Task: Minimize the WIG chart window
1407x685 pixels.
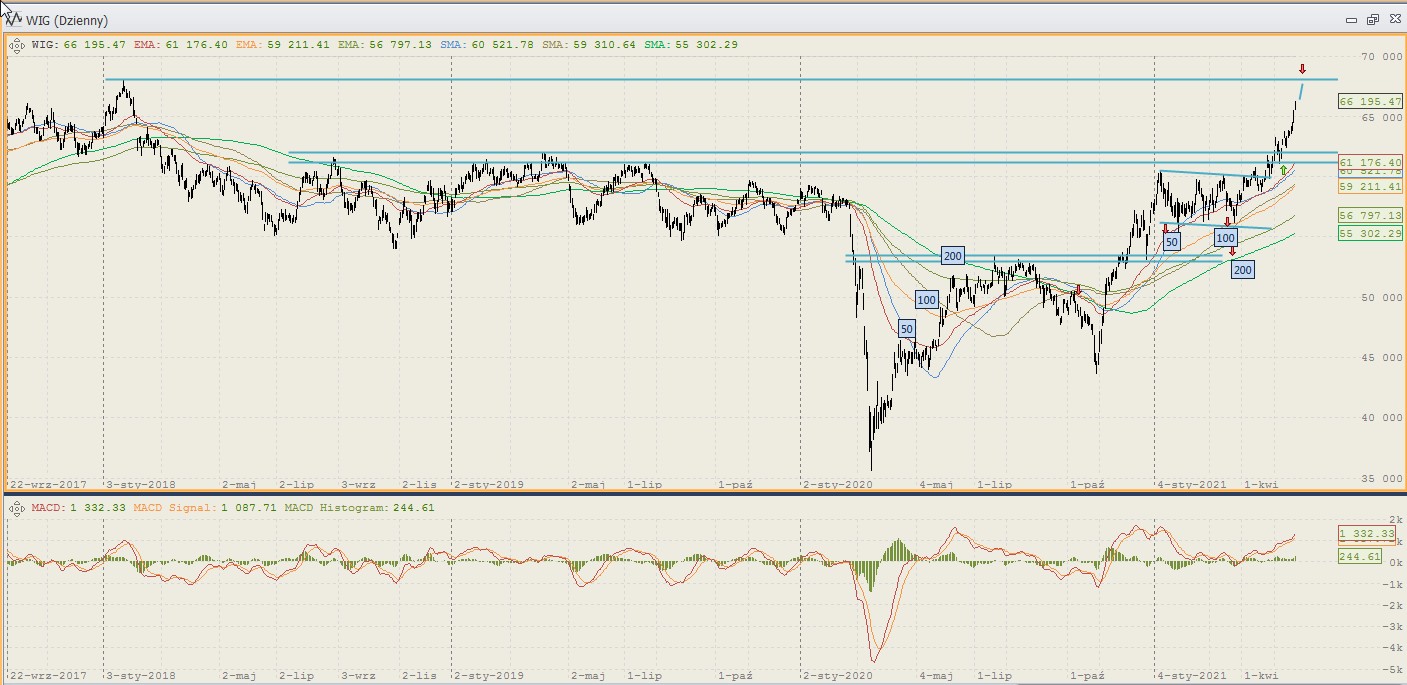Action: point(1353,19)
